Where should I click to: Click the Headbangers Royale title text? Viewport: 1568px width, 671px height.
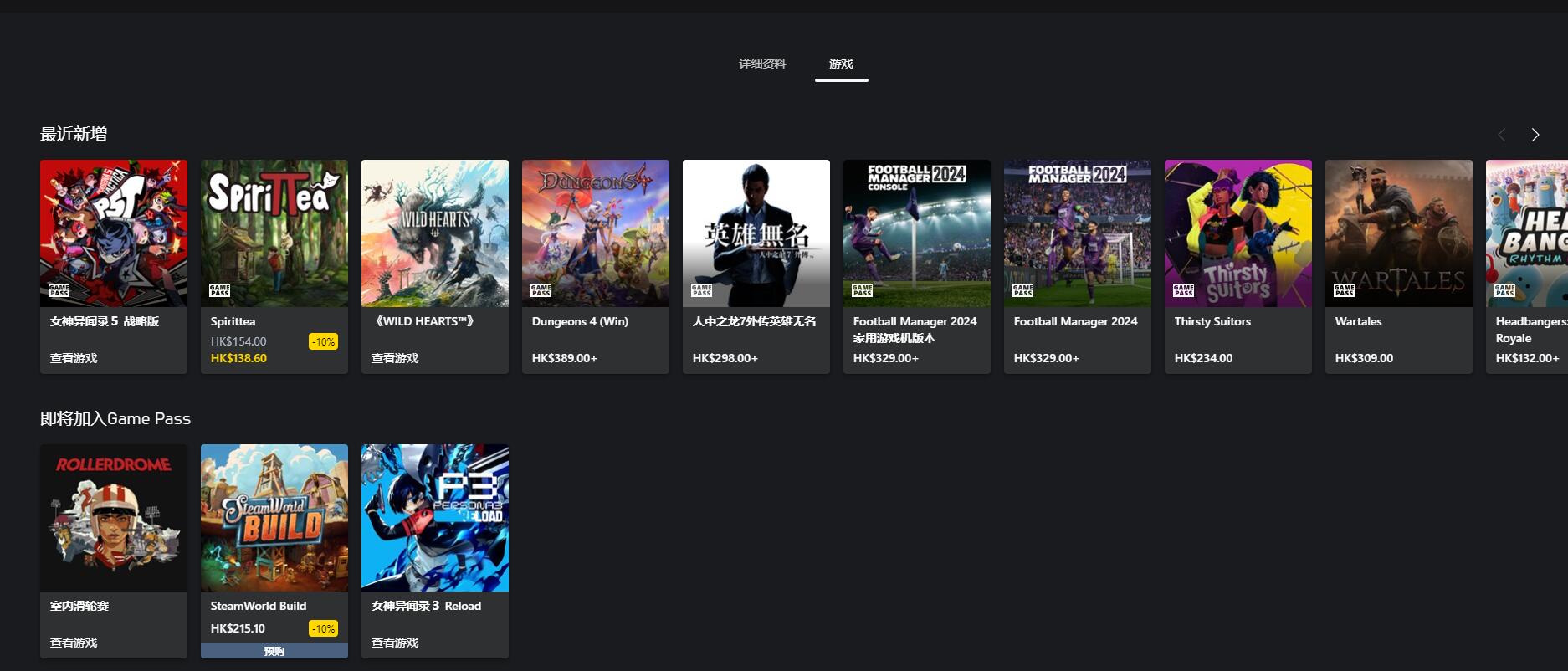point(1531,330)
